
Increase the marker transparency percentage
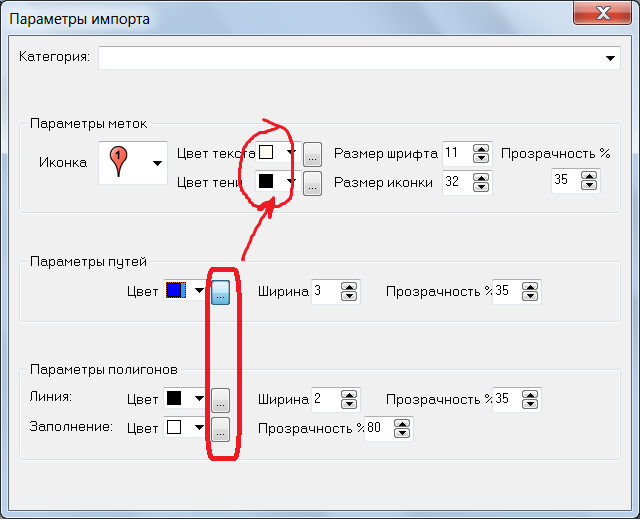(589, 176)
